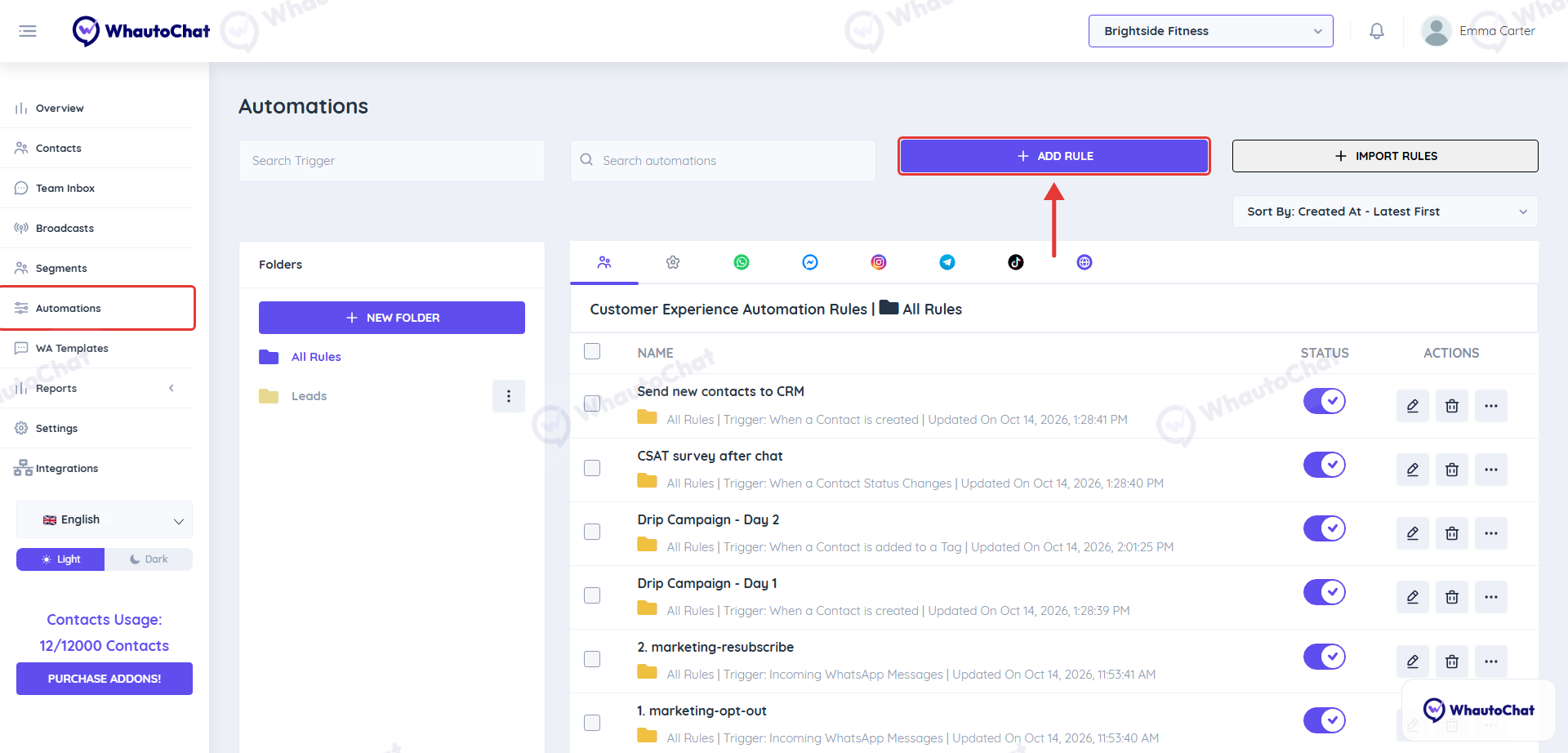Delete the Drip Campaign - Day 1 rule
Viewport: 1568px width, 753px height.
pyautogui.click(x=1452, y=597)
